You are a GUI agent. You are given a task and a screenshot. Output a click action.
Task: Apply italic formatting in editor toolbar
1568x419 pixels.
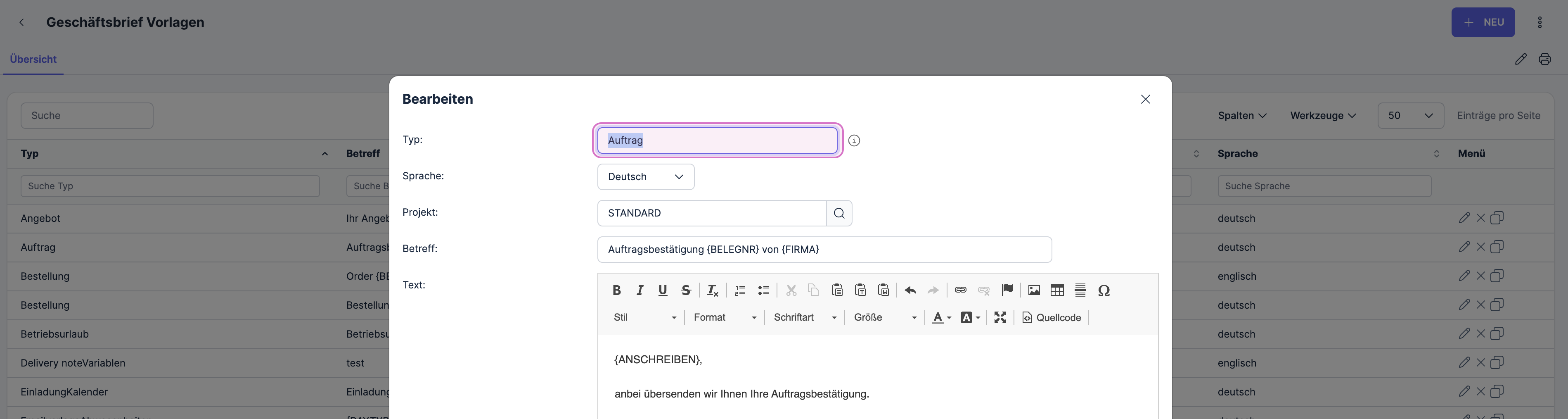pyautogui.click(x=640, y=290)
